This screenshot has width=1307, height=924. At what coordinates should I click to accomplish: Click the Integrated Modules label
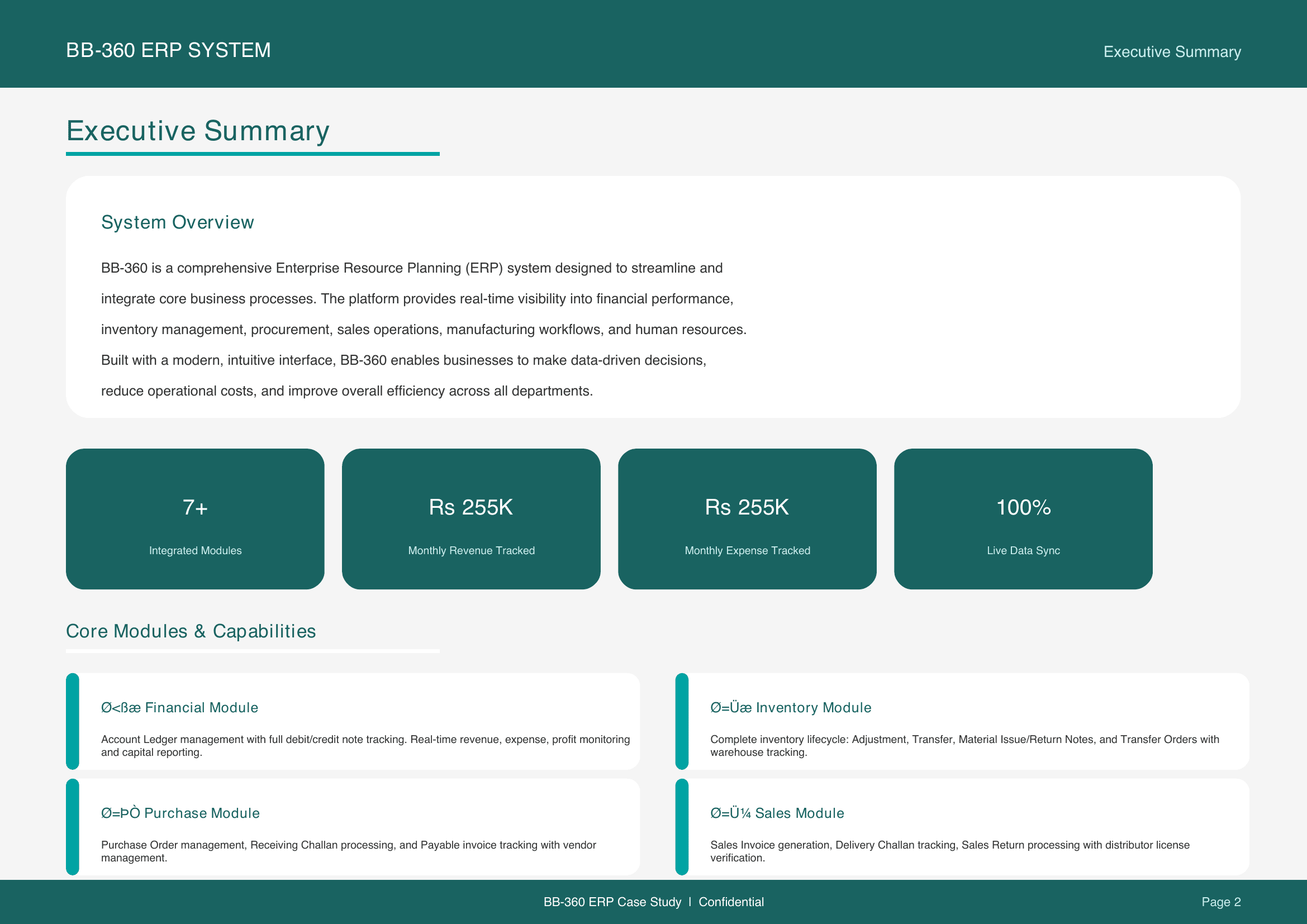coord(194,551)
